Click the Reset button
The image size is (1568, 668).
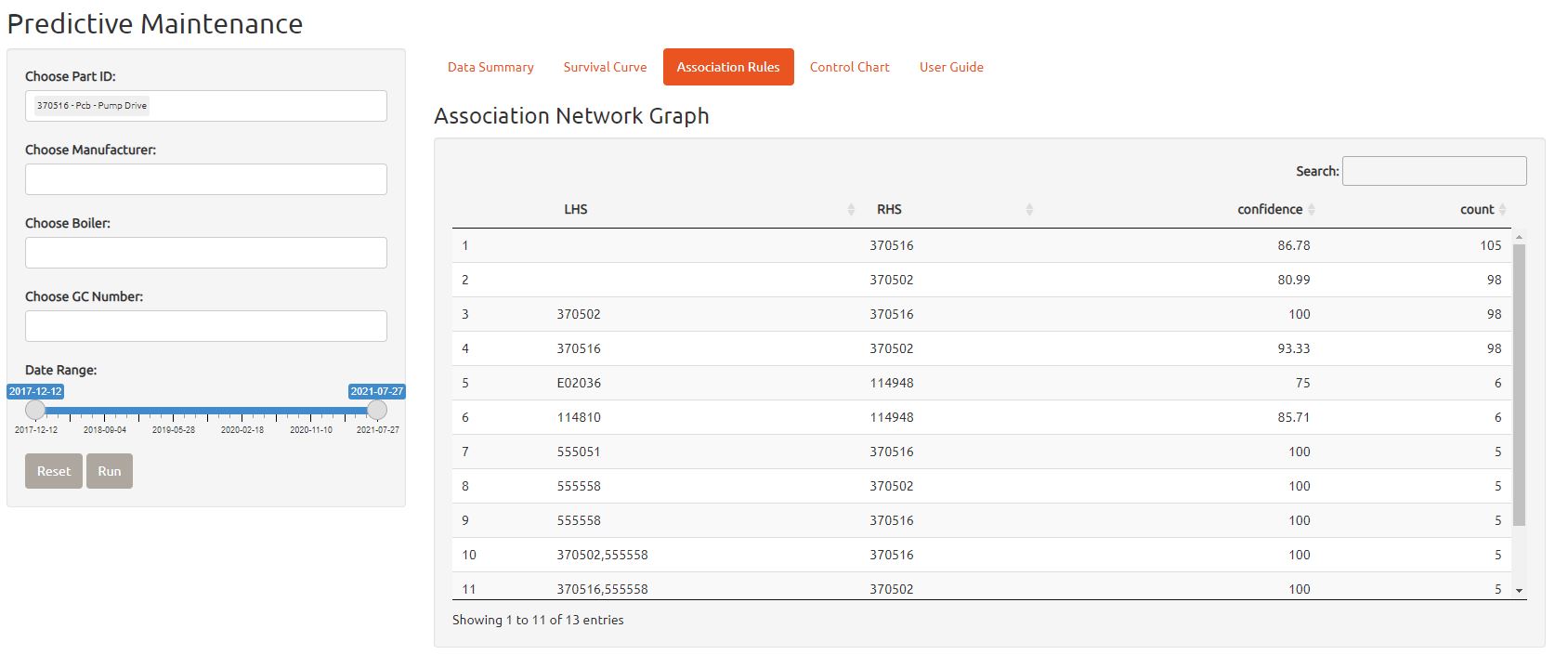54,471
